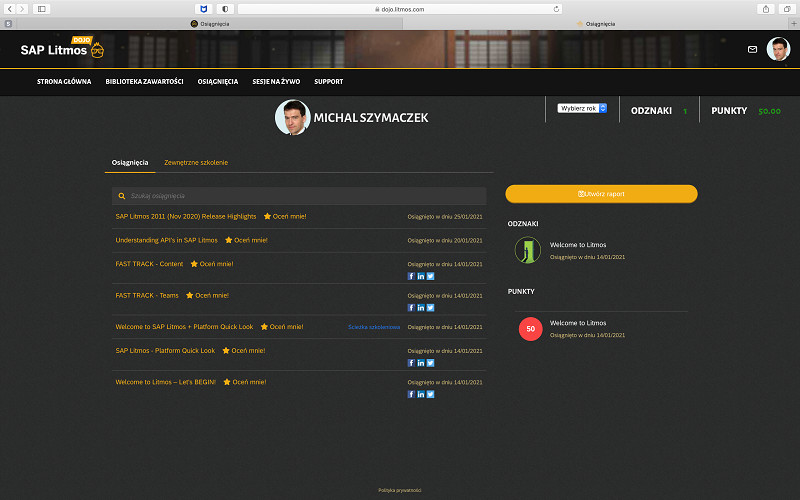800x500 pixels.
Task: Click the dojo.litmos.com address bar
Action: click(x=399, y=9)
